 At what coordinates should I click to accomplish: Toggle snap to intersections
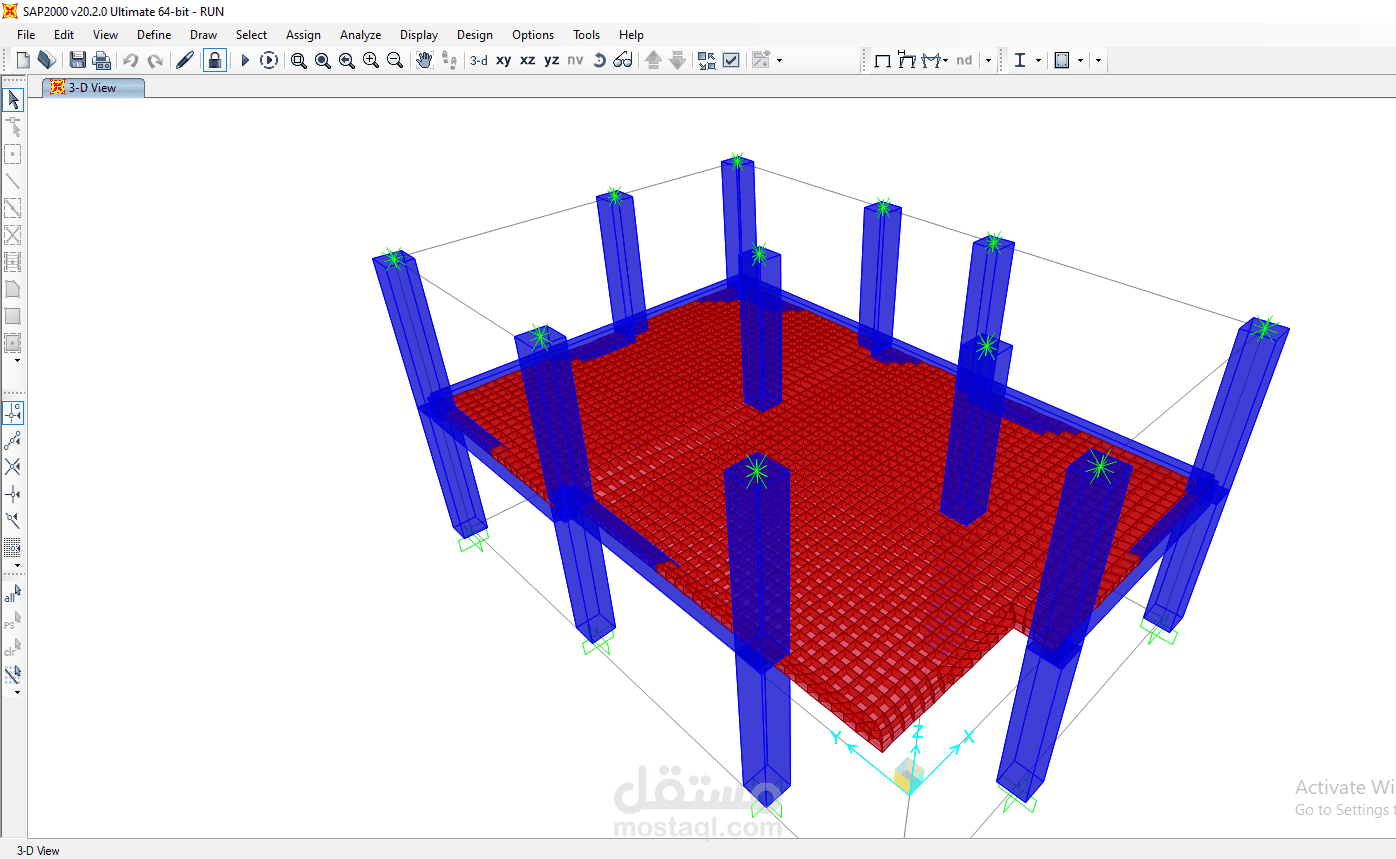(x=13, y=467)
